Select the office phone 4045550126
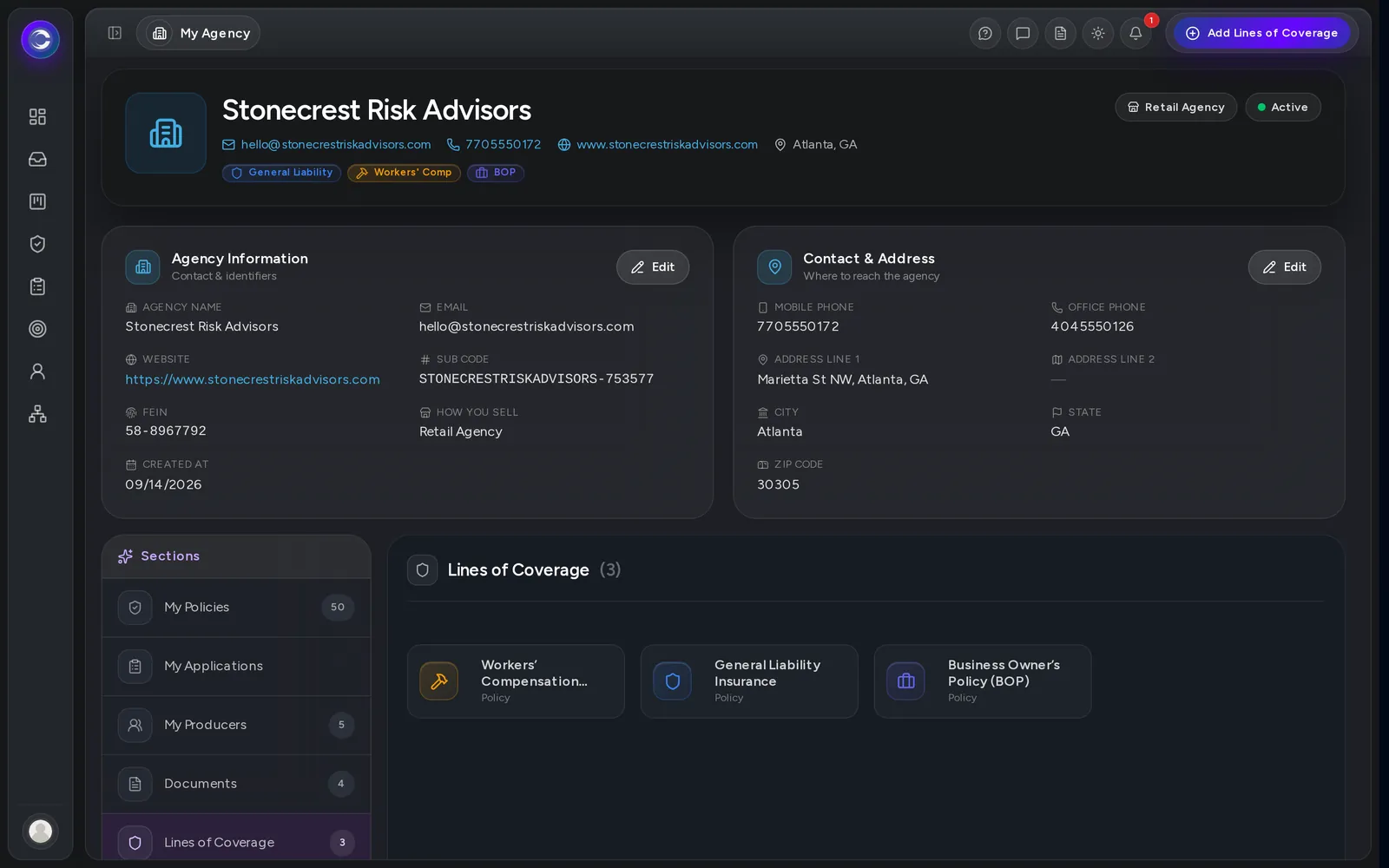The width and height of the screenshot is (1389, 868). click(x=1092, y=326)
